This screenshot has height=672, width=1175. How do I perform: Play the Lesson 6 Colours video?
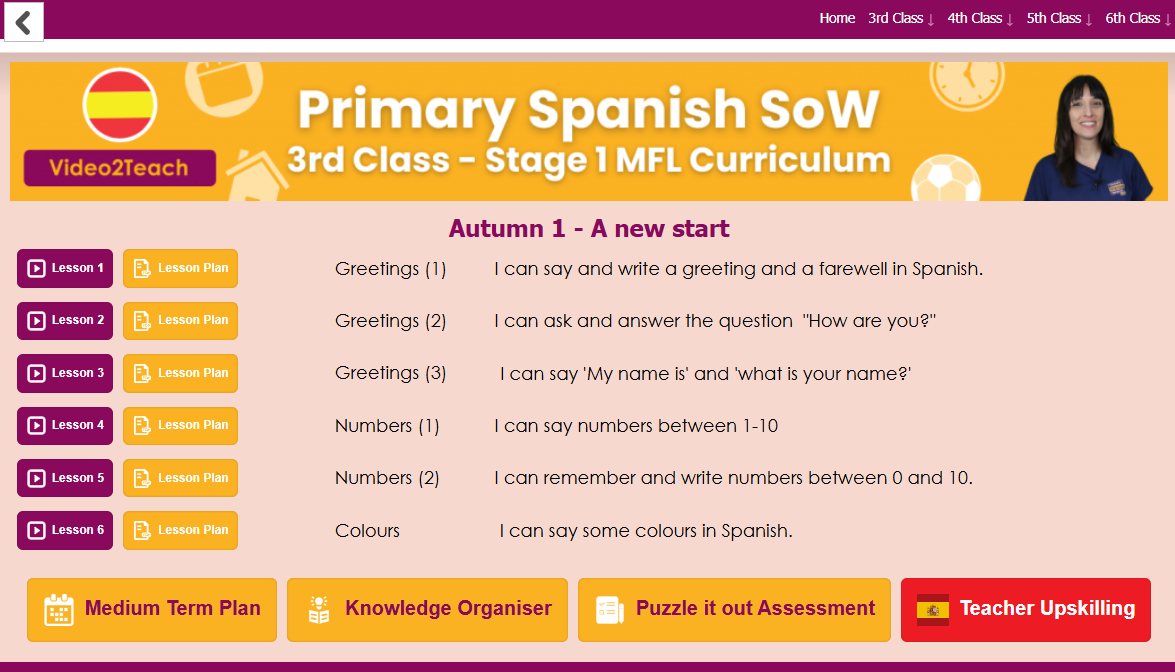[x=65, y=530]
